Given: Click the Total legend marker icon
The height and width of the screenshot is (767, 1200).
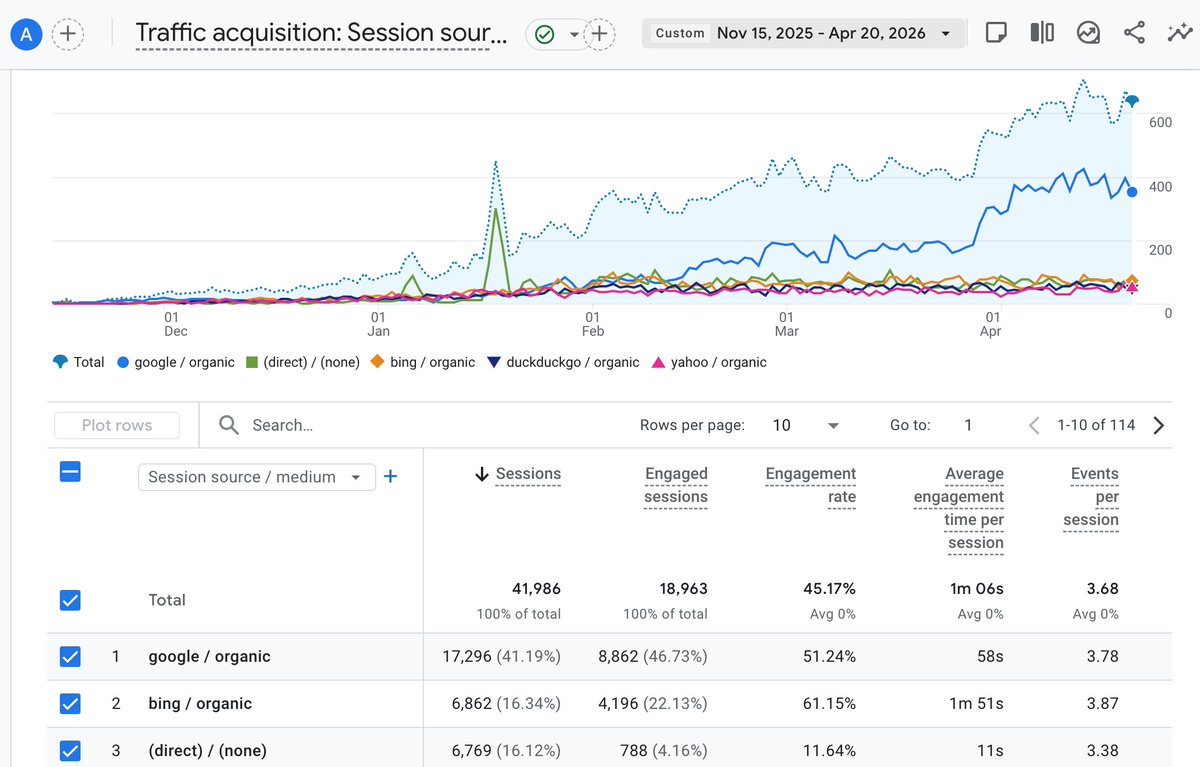Looking at the screenshot, I should [x=61, y=362].
